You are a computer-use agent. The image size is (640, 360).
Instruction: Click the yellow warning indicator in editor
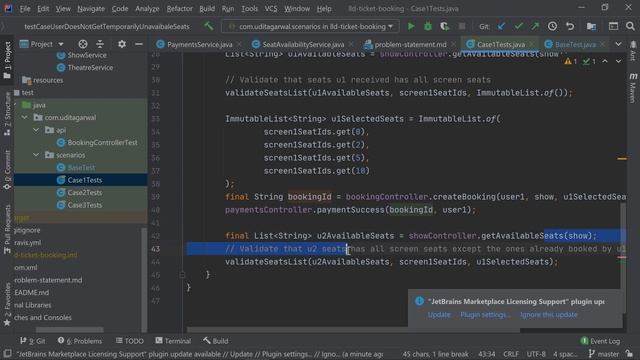tap(570, 61)
